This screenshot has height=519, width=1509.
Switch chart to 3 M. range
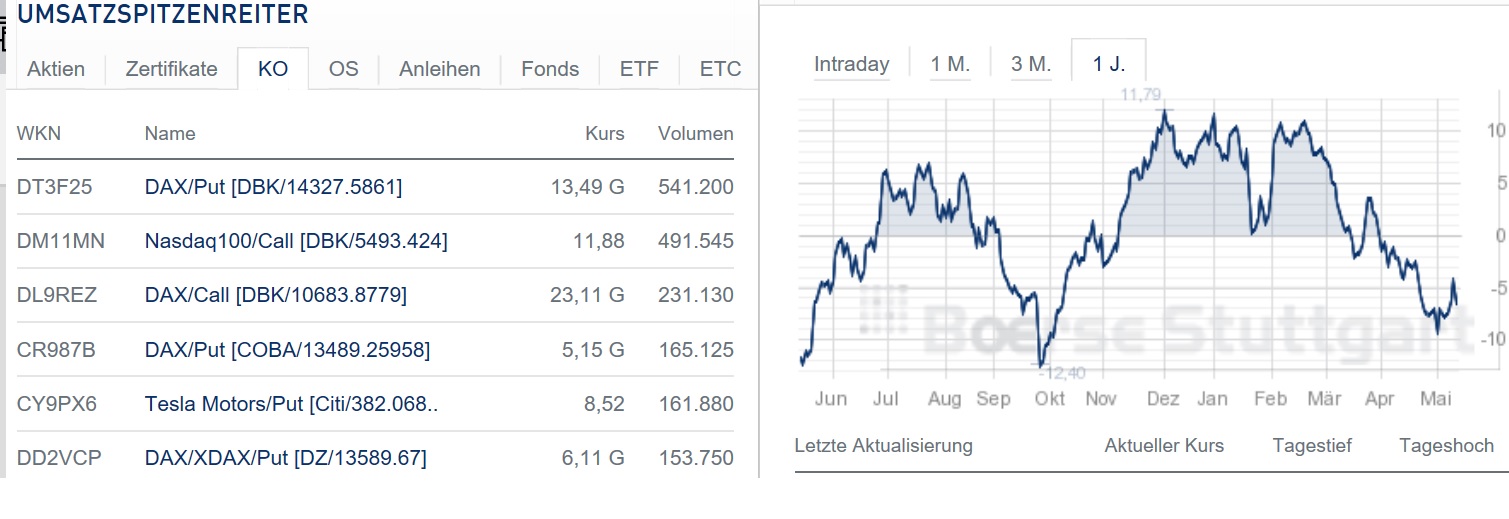click(x=1031, y=64)
